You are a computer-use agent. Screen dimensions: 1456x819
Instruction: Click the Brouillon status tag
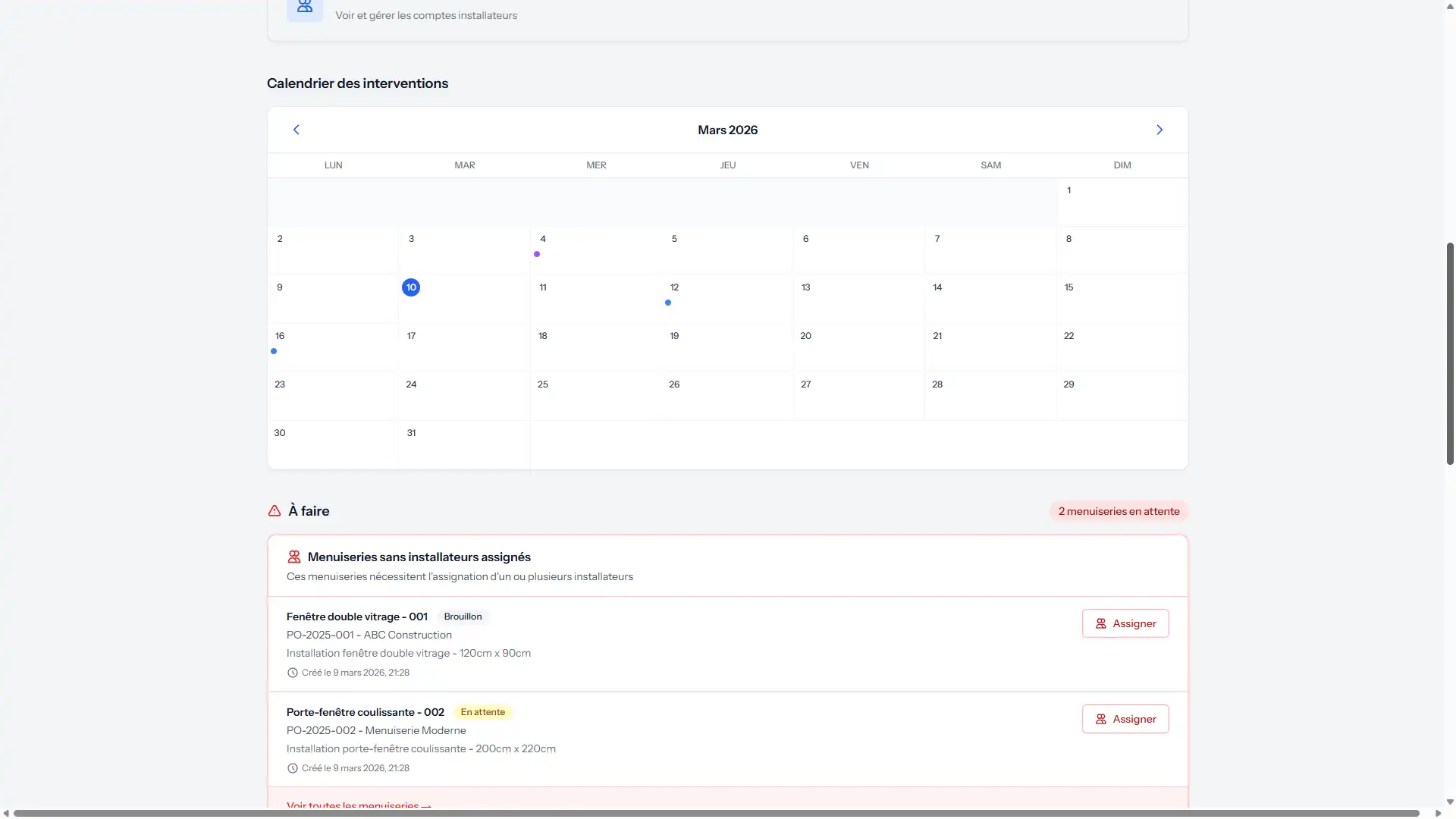pyautogui.click(x=463, y=617)
